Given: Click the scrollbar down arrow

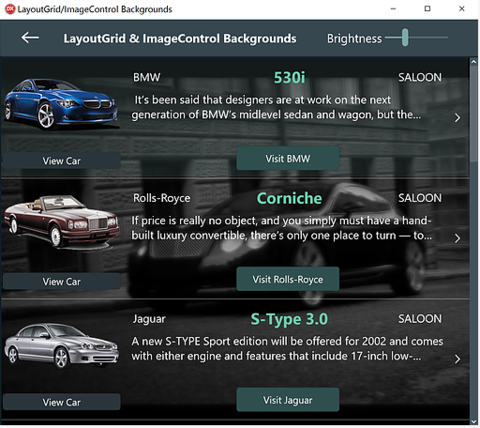Looking at the screenshot, I should [x=473, y=422].
